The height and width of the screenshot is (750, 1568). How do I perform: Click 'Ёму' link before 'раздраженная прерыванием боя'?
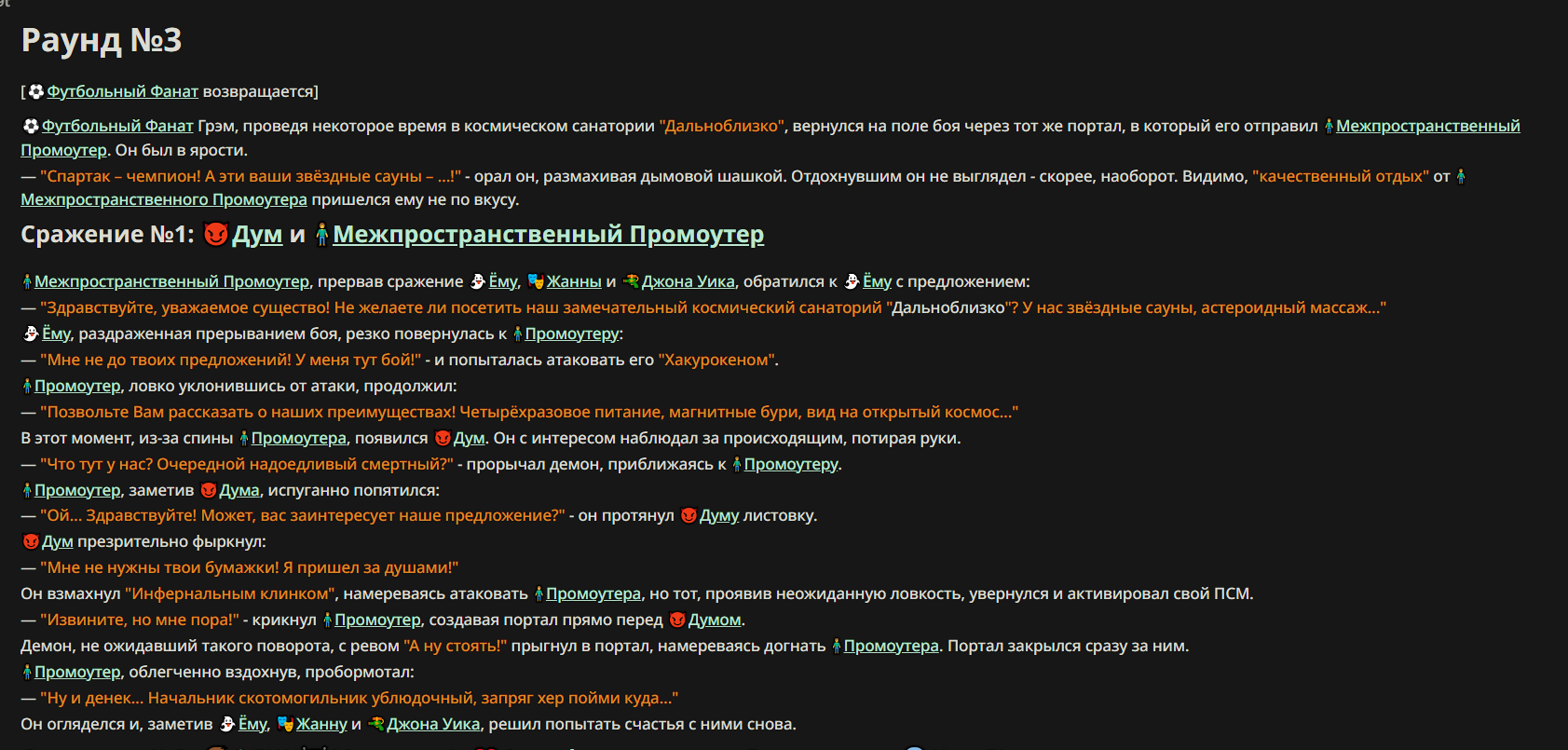click(56, 334)
